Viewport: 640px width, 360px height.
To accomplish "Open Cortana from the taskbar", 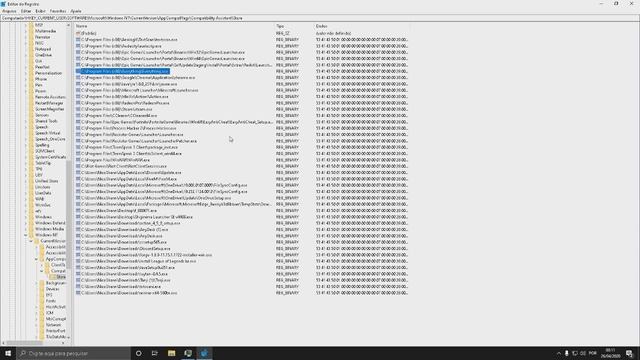I will [x=139, y=353].
